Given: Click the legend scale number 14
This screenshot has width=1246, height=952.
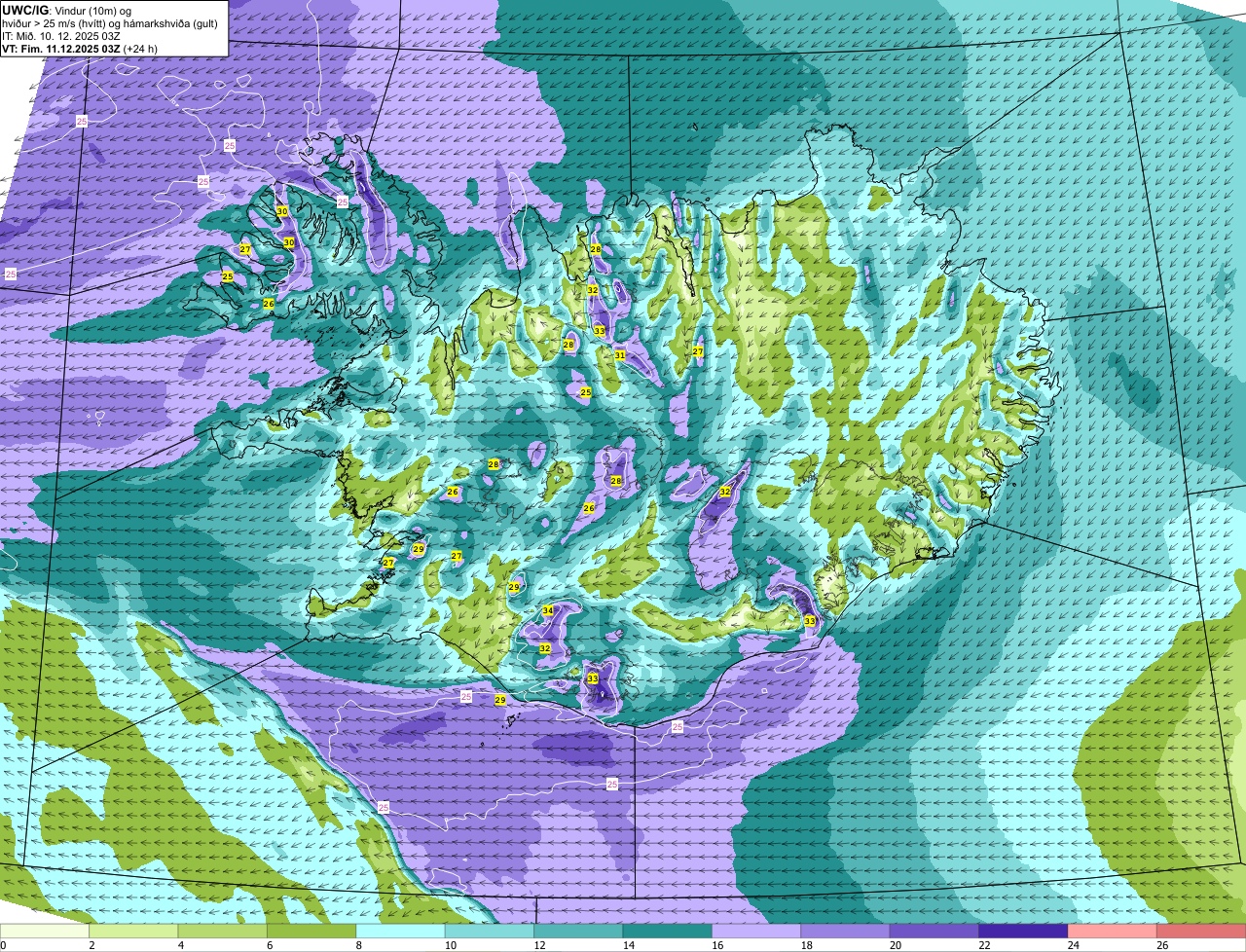Looking at the screenshot, I should click(628, 945).
